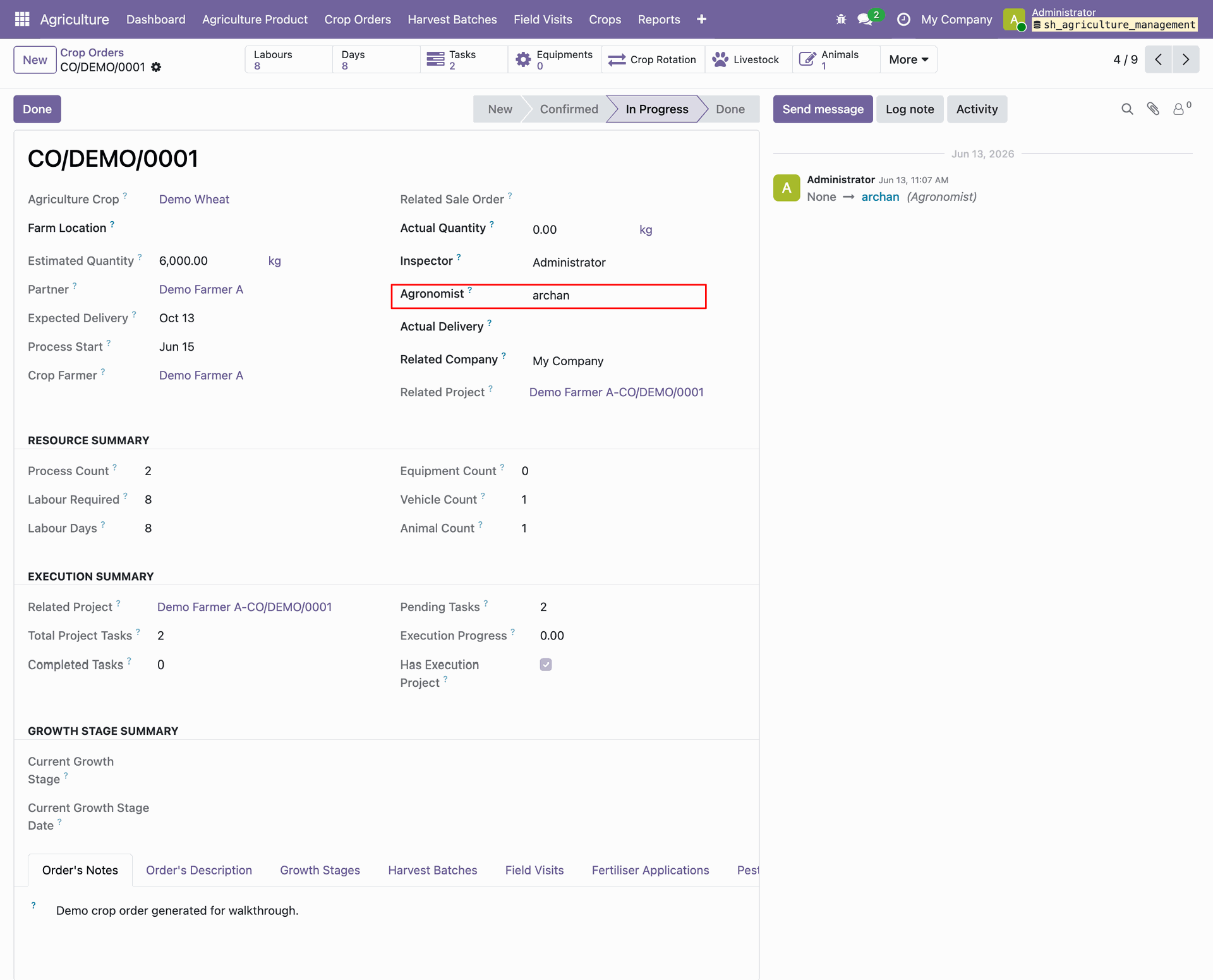Open the Tasks stat button
This screenshot has width=1213, height=980.
464,59
